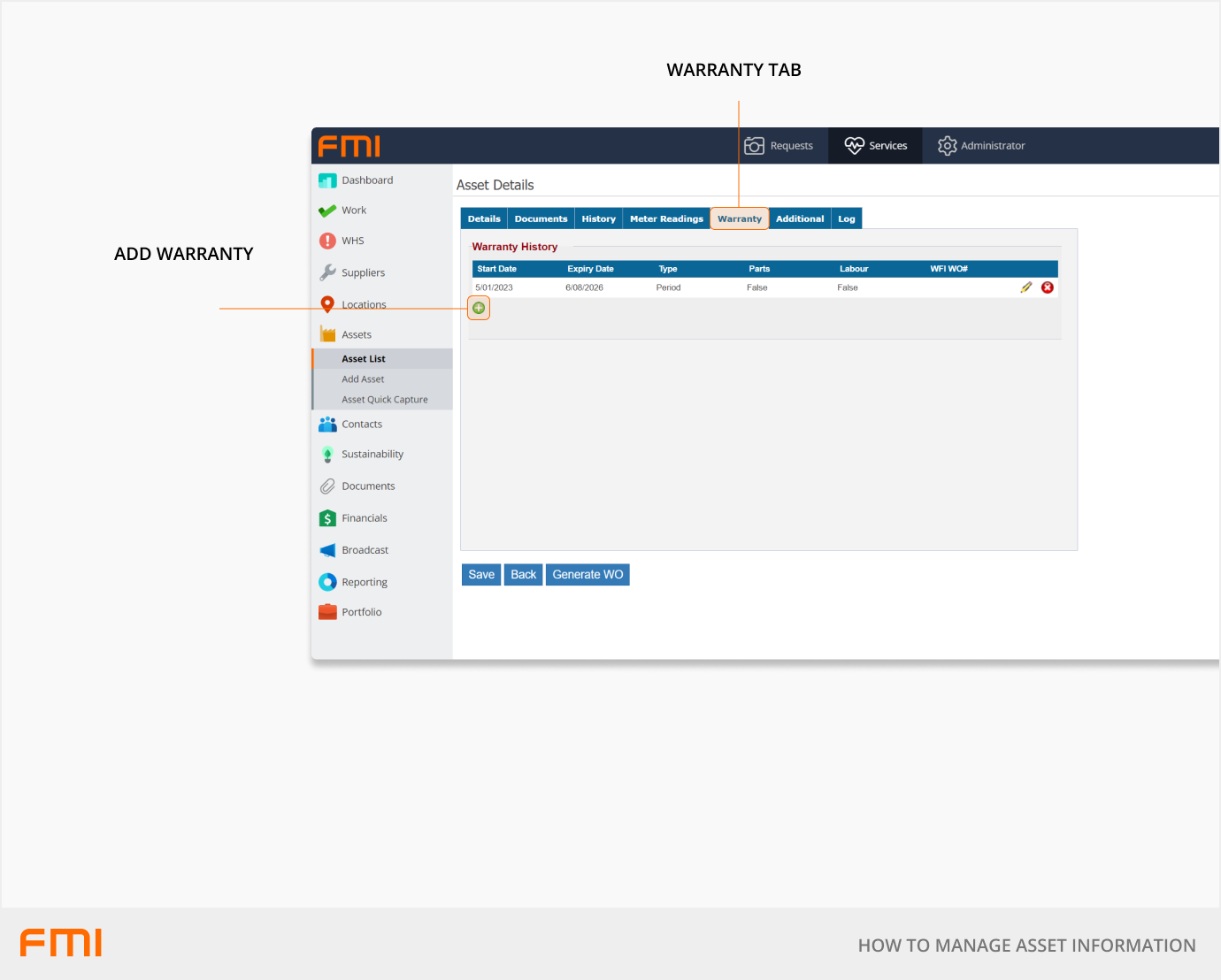The width and height of the screenshot is (1221, 980).
Task: Click the Administrator gear icon
Action: pos(947,146)
